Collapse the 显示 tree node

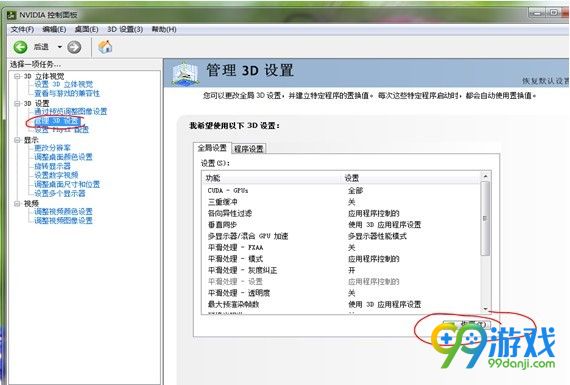[x=17, y=140]
